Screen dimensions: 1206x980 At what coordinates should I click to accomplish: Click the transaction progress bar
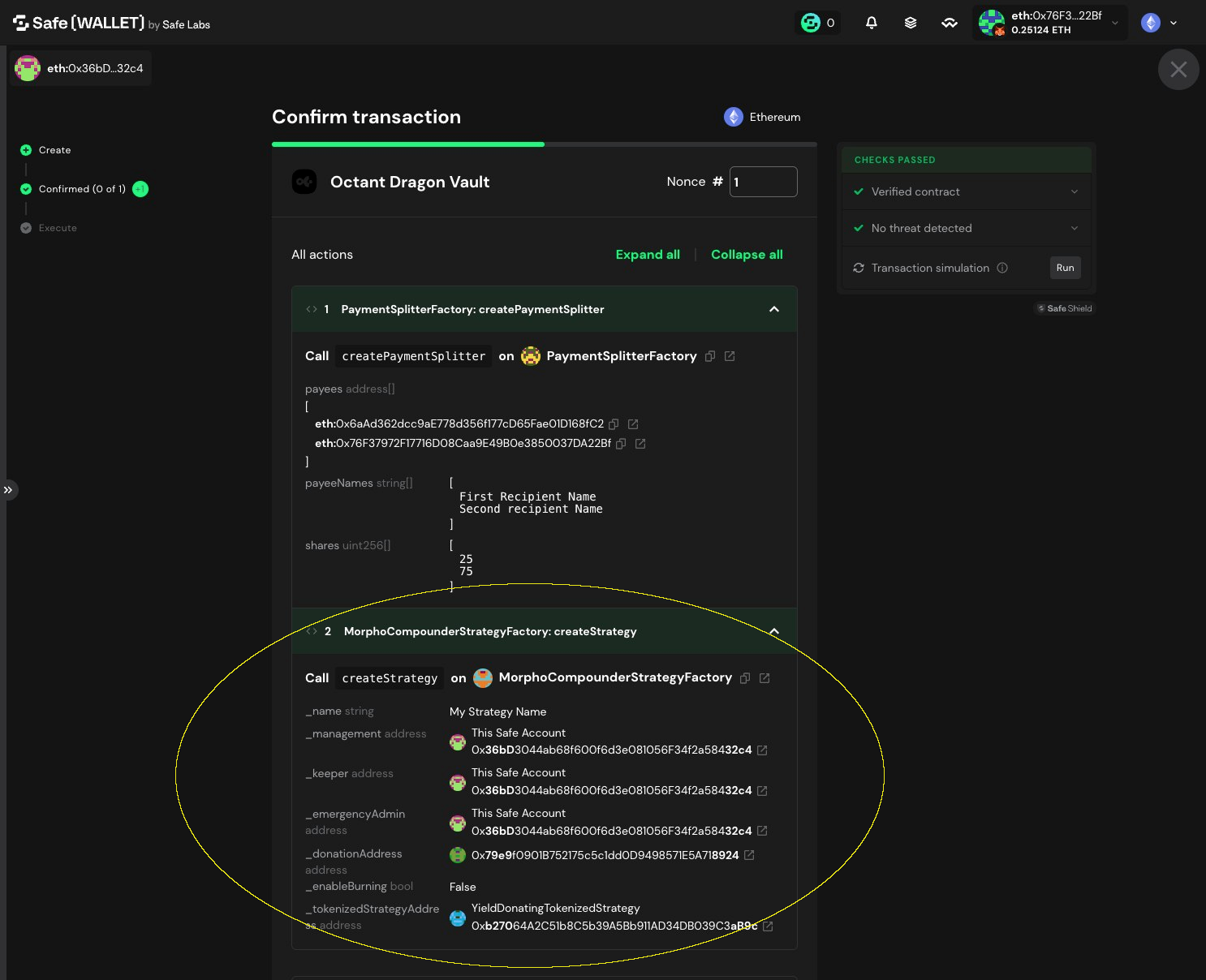tap(545, 144)
